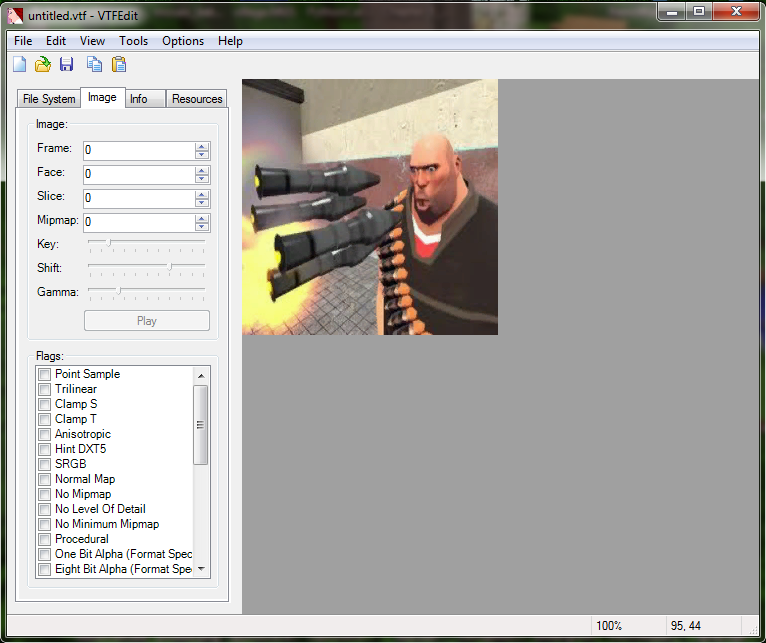
Task: Click the New file toolbar icon
Action: pos(20,64)
